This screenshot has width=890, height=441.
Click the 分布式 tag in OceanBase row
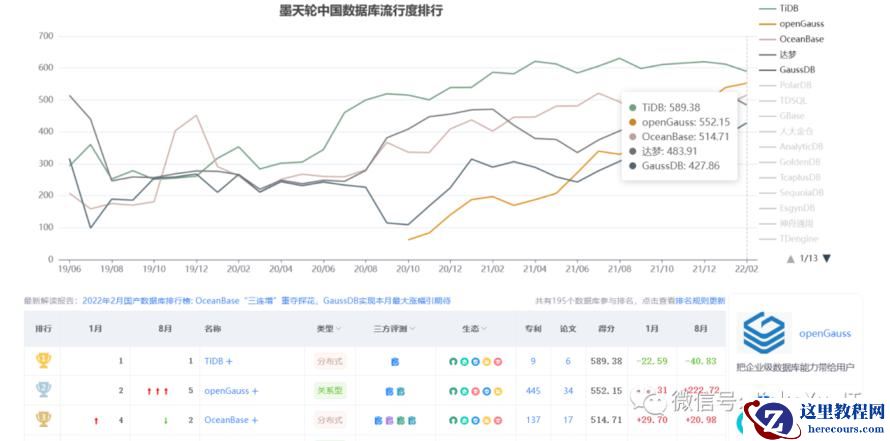[x=330, y=420]
